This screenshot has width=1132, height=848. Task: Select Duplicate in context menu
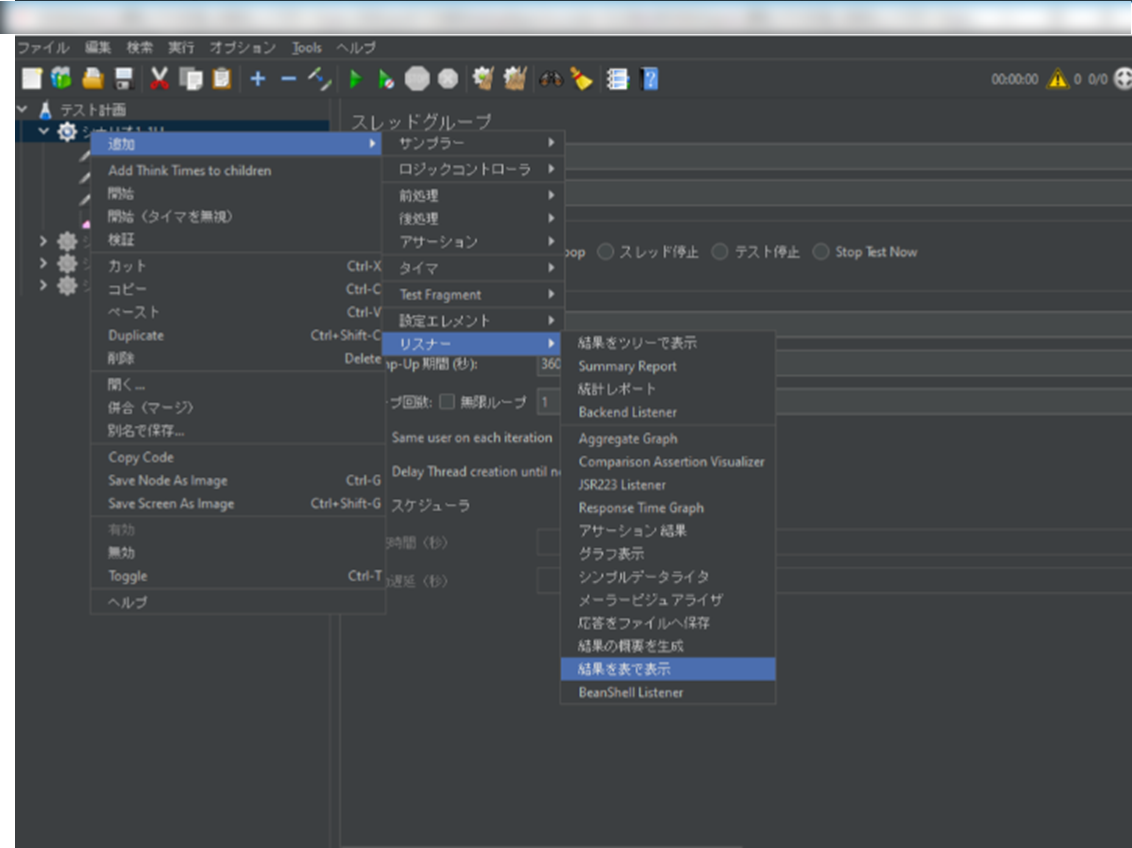(238, 335)
